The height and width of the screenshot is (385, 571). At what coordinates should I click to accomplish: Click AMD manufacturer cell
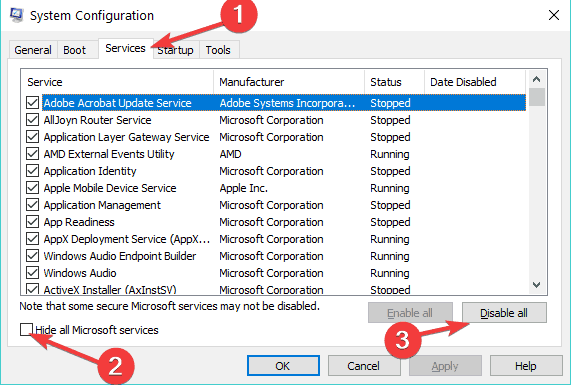(x=231, y=154)
